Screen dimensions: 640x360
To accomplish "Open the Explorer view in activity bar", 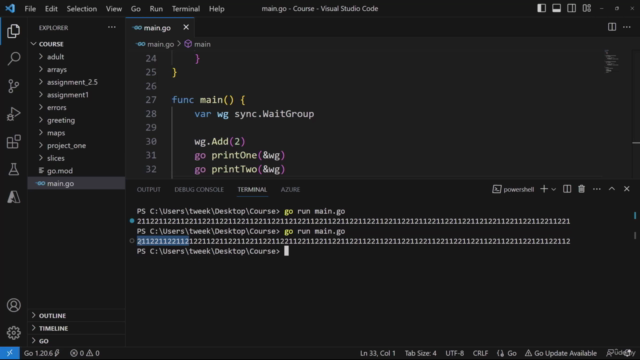I will point(13,31).
